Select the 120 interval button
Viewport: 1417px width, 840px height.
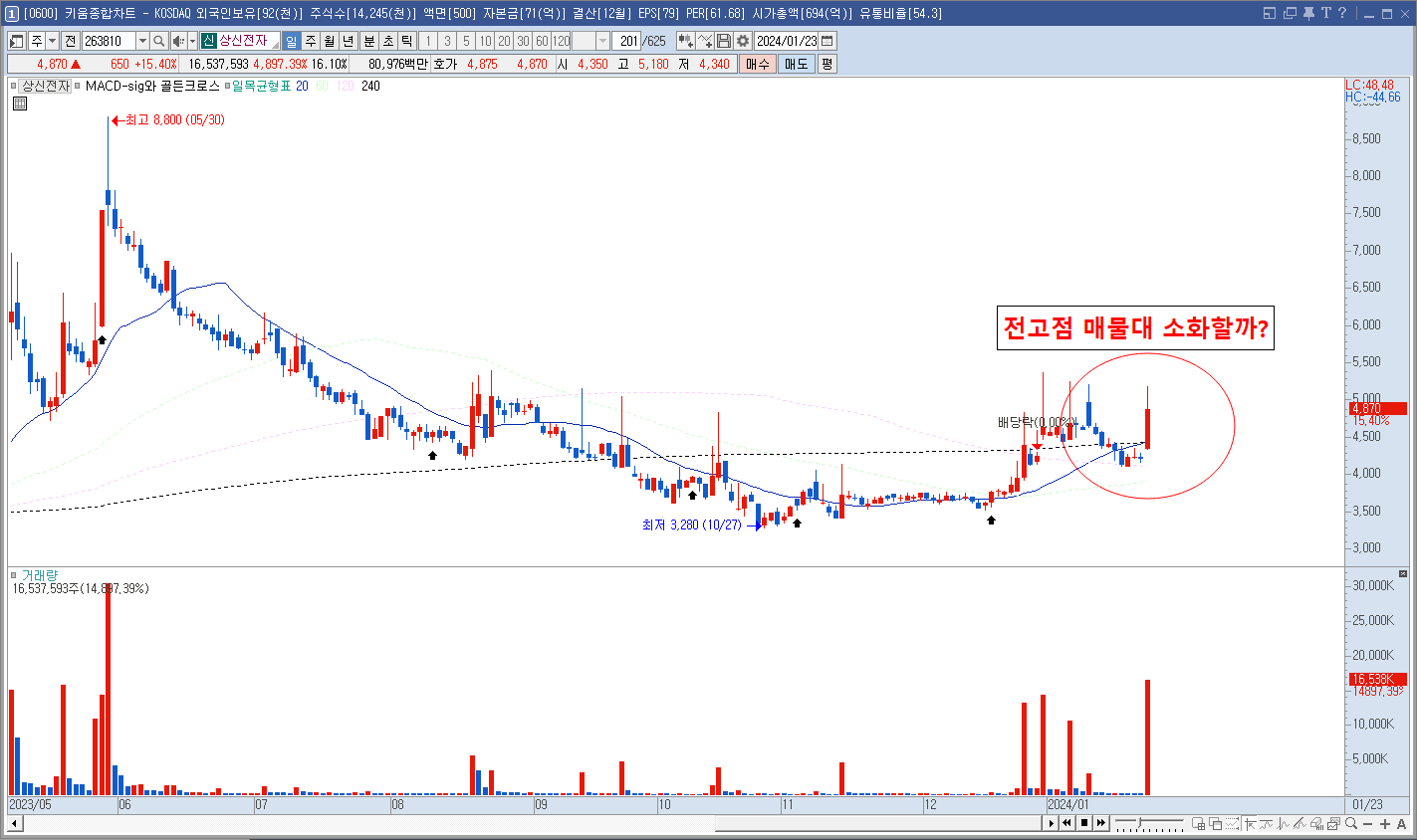tap(562, 41)
